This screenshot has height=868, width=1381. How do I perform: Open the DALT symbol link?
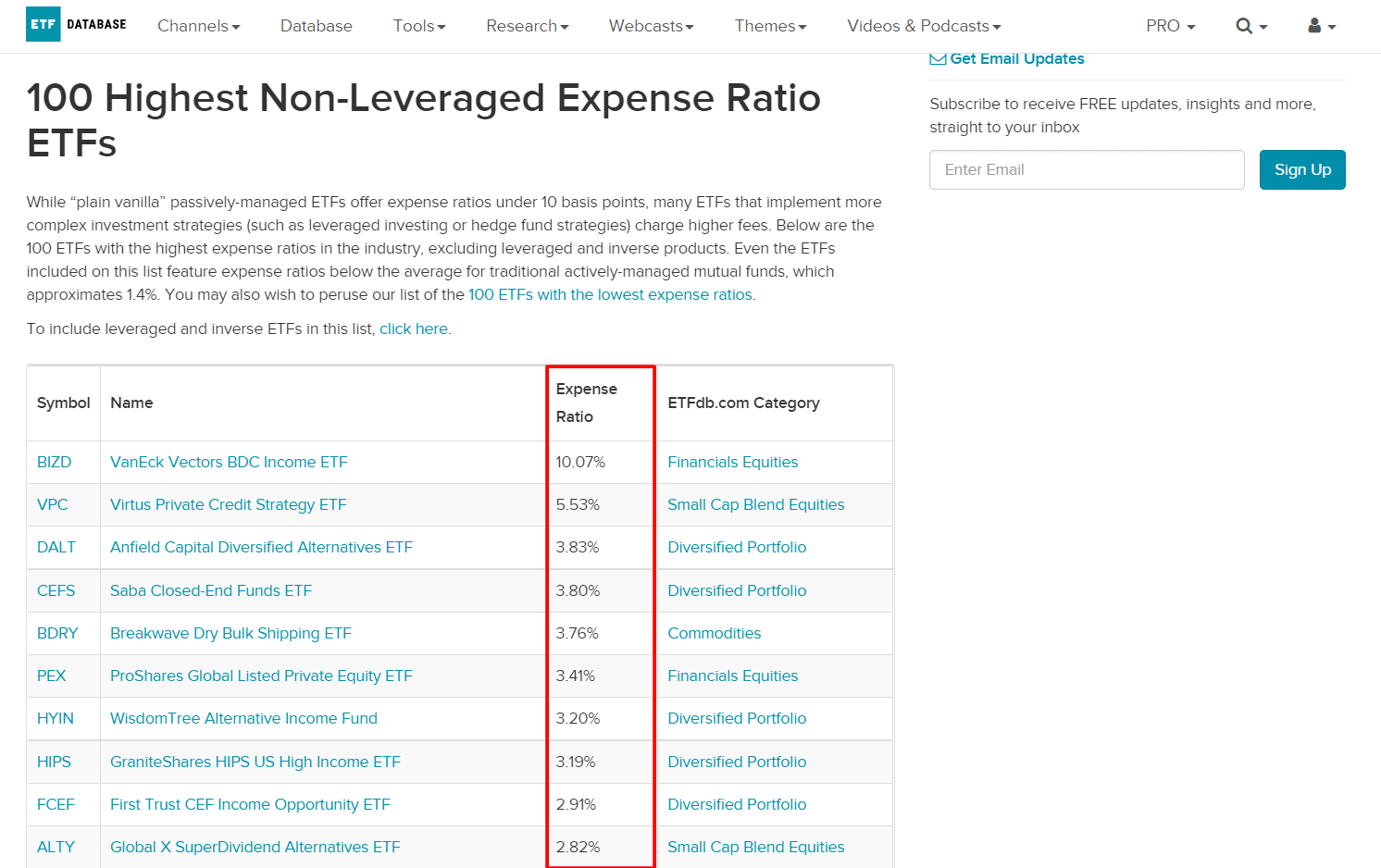(56, 547)
